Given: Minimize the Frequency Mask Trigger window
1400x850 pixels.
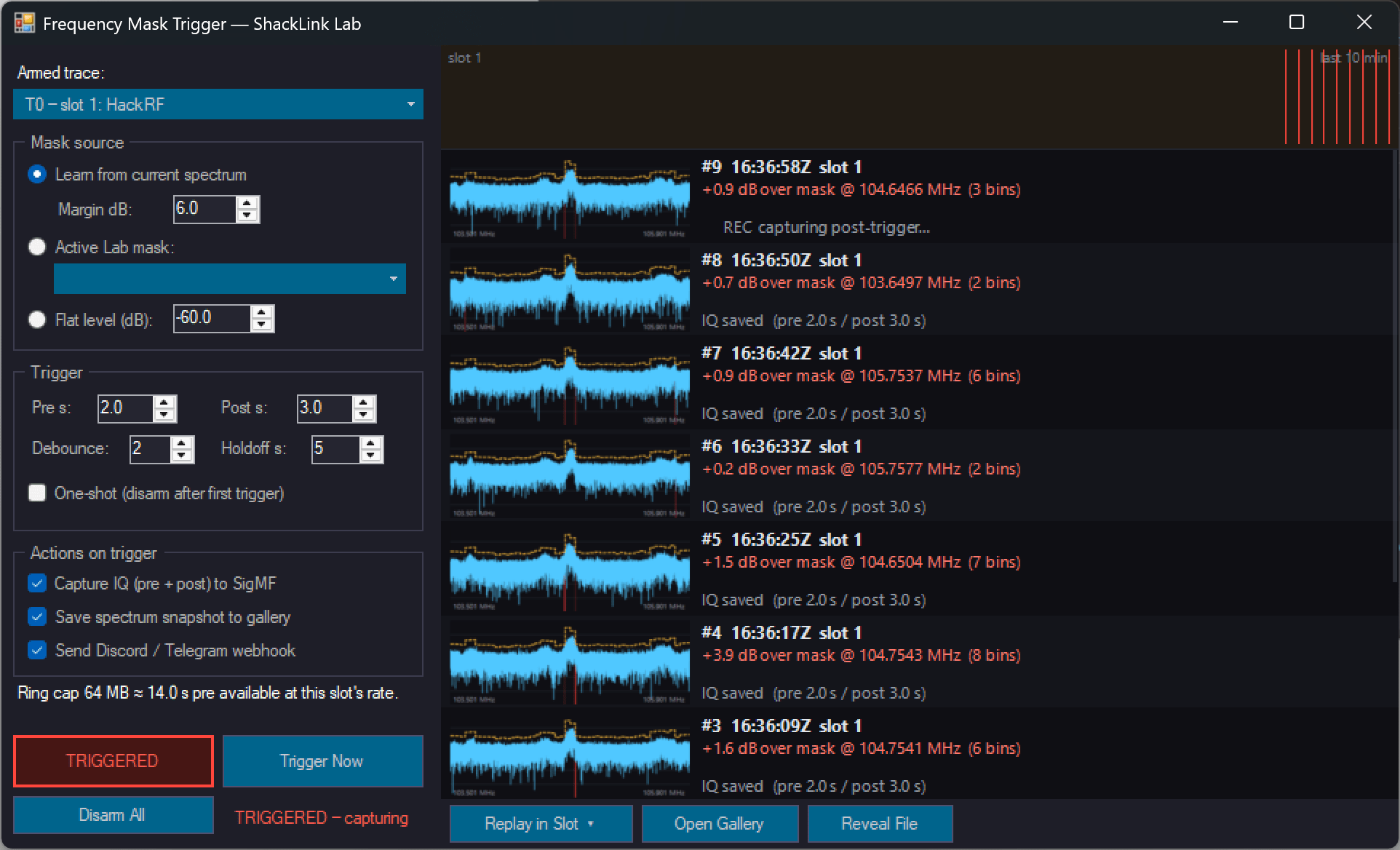Looking at the screenshot, I should coord(1230,23).
